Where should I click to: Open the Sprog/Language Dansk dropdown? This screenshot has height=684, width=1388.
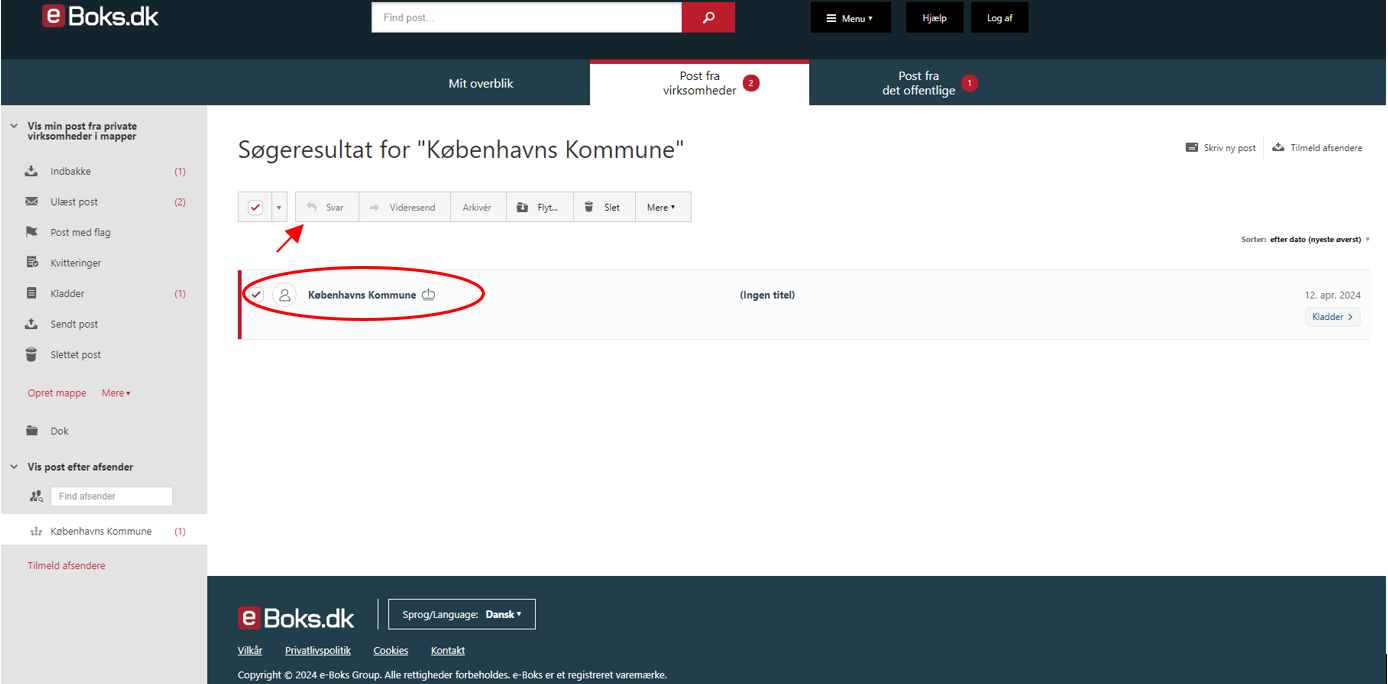[462, 614]
